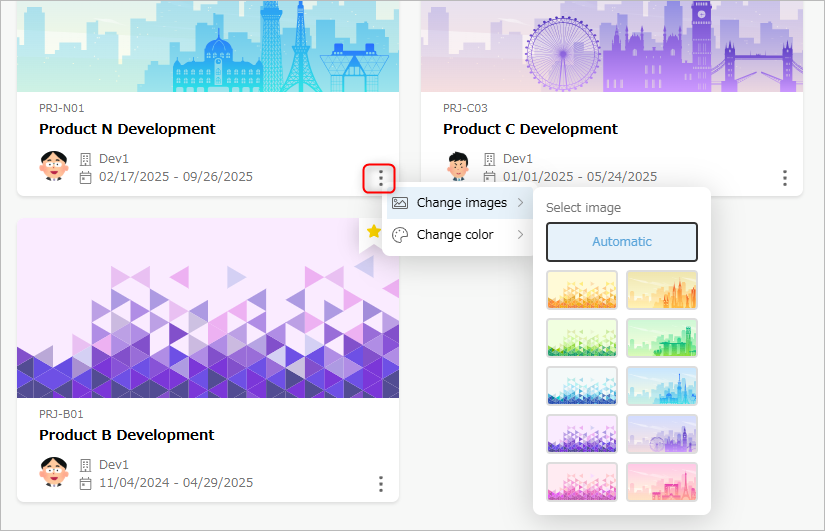The image size is (825, 531).
Task: Click the purple triangle banner on Product B card
Action: coord(208,308)
